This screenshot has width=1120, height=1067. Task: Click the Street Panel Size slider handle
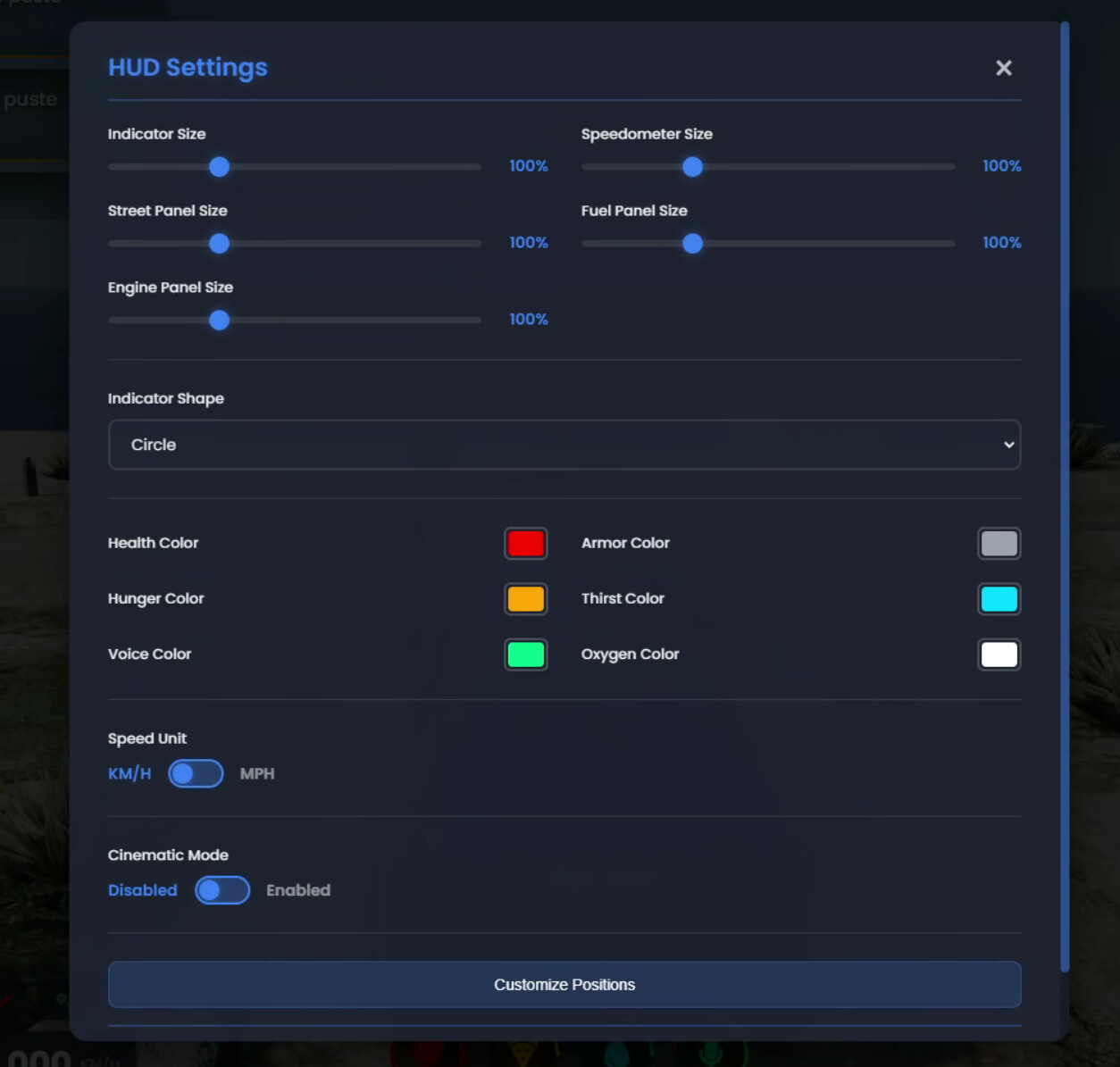point(219,244)
